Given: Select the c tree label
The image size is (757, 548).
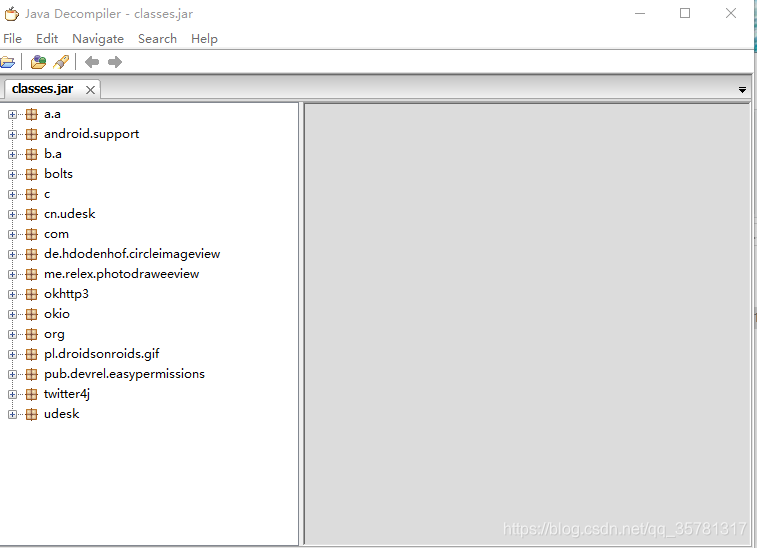Looking at the screenshot, I should [47, 195].
